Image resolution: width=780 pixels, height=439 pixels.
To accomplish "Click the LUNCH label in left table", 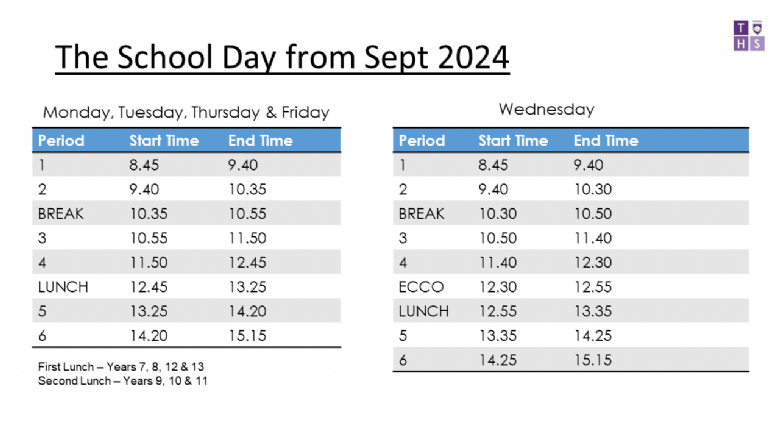I will [x=63, y=287].
